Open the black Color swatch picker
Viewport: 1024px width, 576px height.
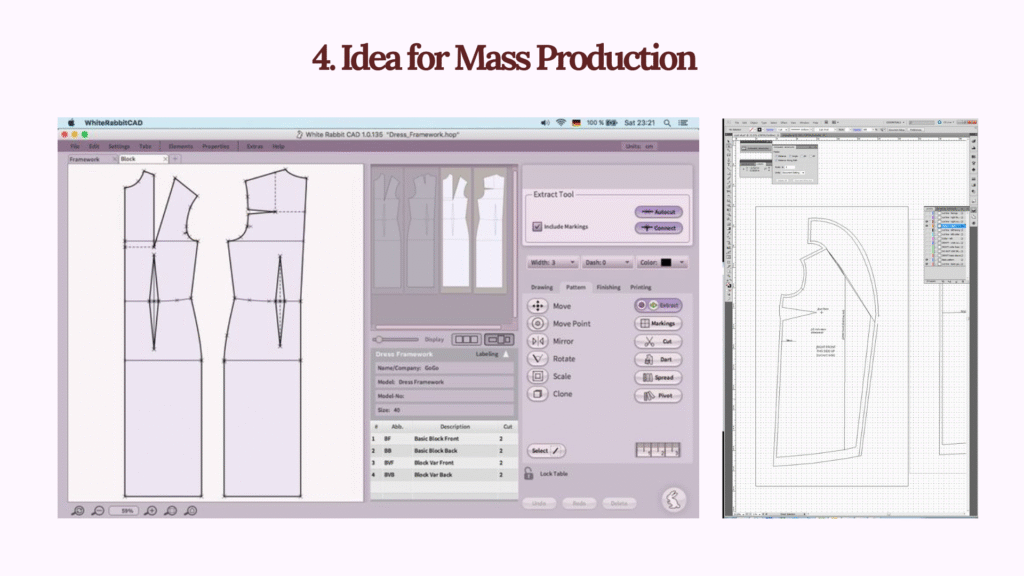point(664,263)
